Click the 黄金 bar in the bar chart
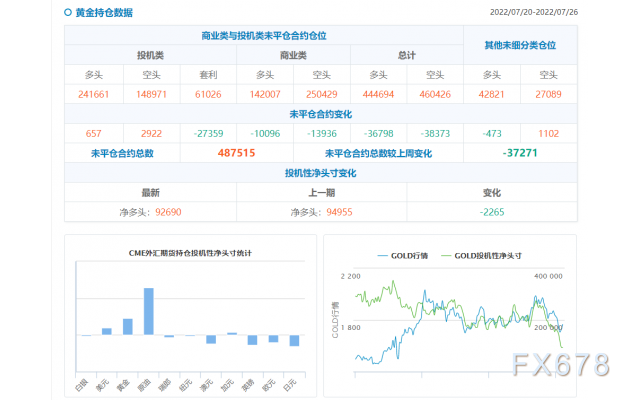This screenshot has height=400, width=640. point(128,327)
